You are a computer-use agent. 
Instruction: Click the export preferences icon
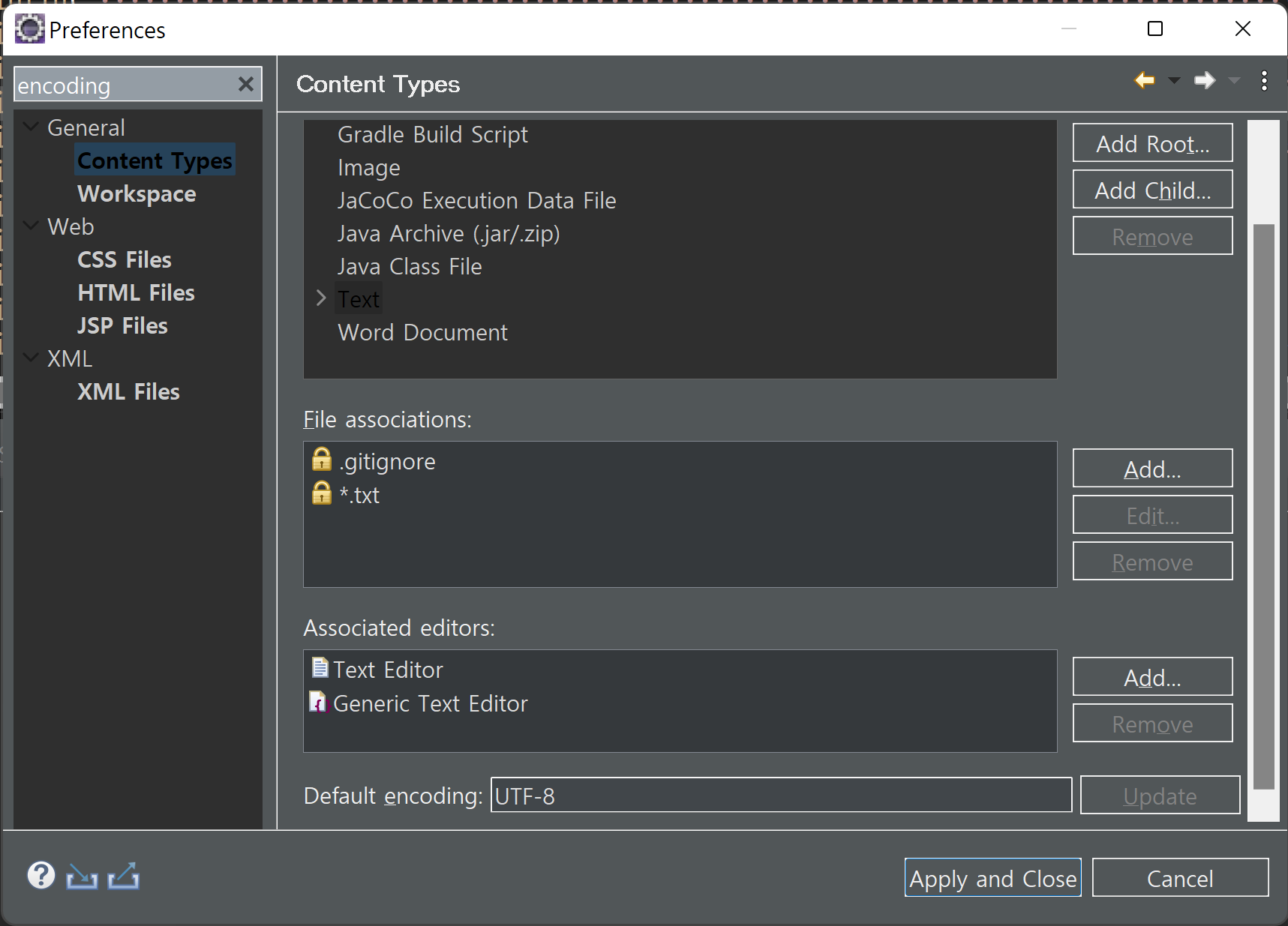pos(124,876)
